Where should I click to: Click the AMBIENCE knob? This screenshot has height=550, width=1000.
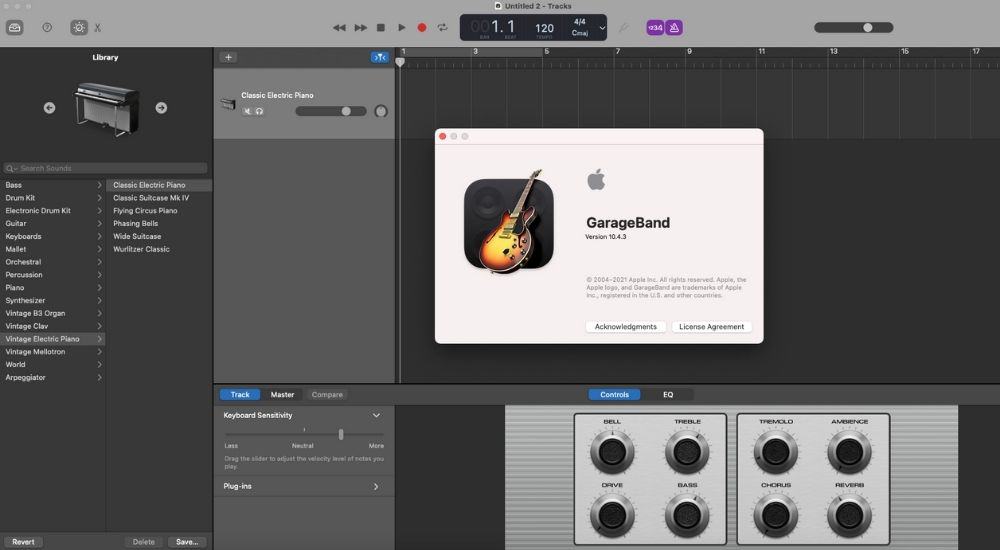[849, 452]
